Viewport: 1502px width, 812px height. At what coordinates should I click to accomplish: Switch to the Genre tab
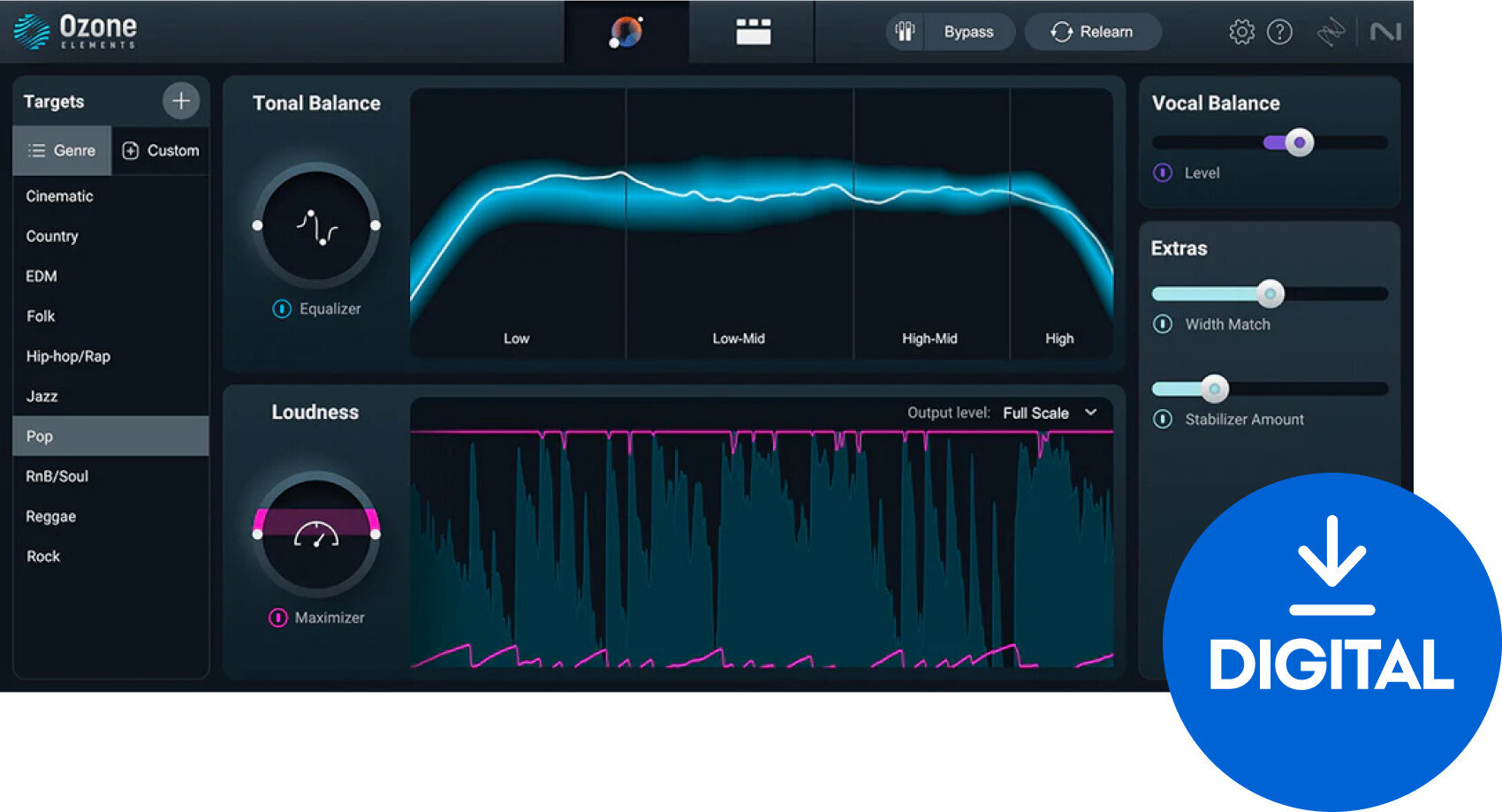click(x=61, y=150)
